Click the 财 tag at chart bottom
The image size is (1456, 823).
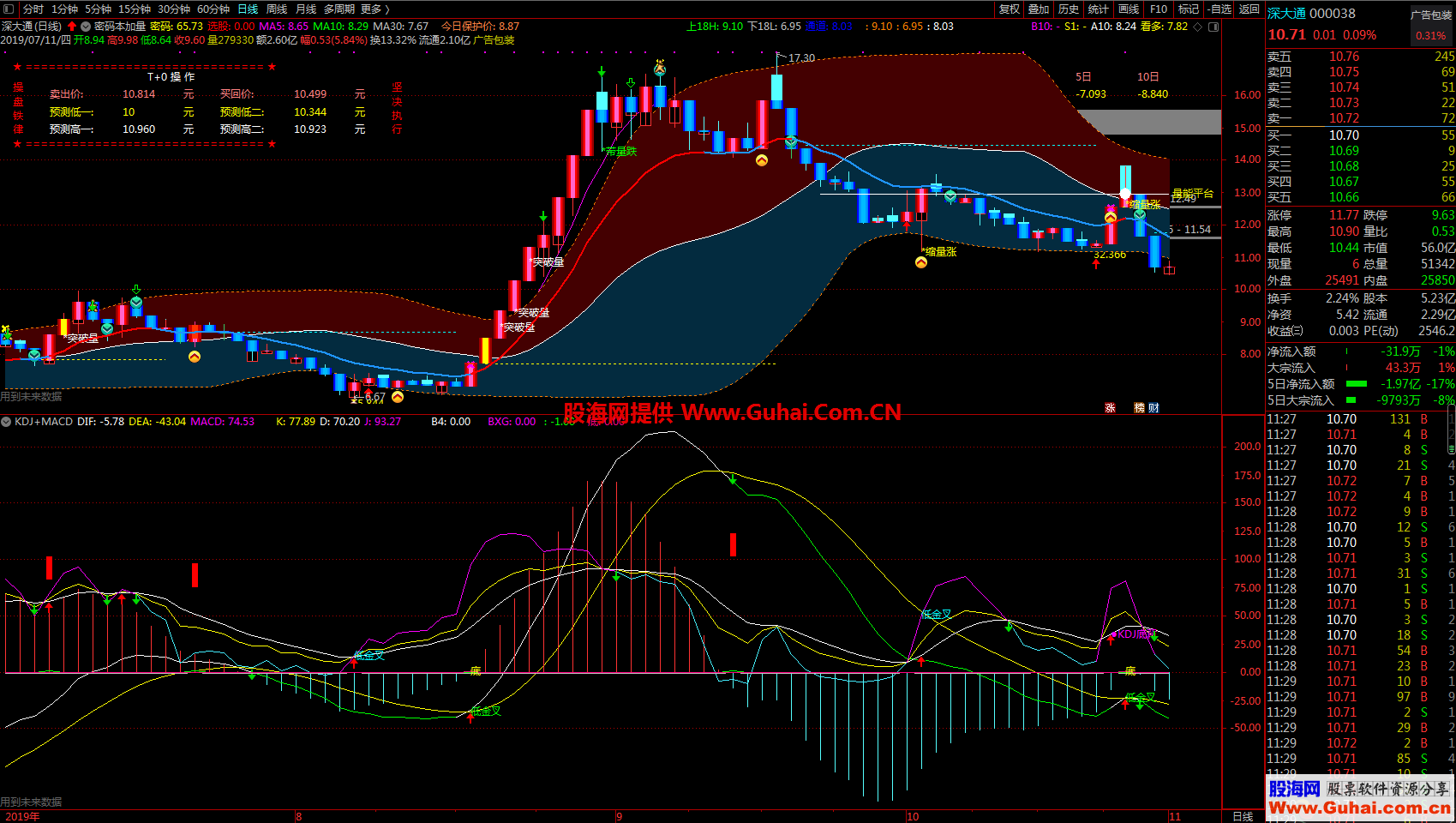point(1153,408)
